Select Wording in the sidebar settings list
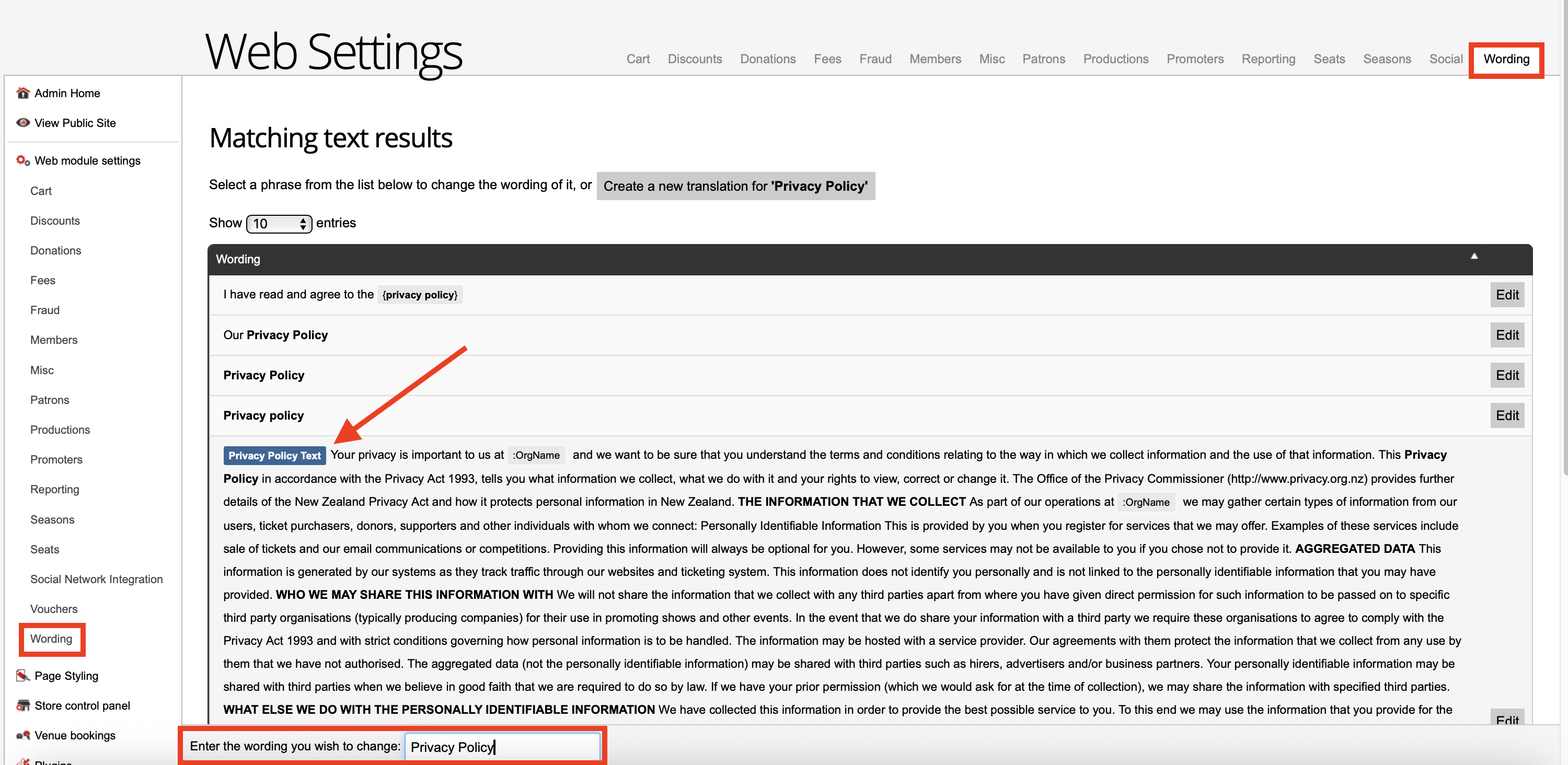This screenshot has height=765, width=1568. 51,639
